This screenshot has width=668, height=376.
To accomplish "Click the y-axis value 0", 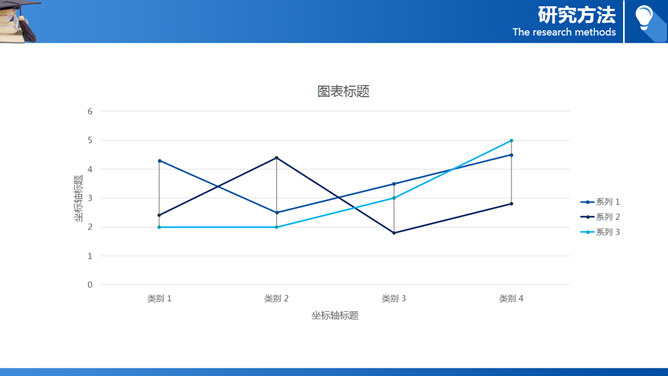I will click(x=90, y=284).
